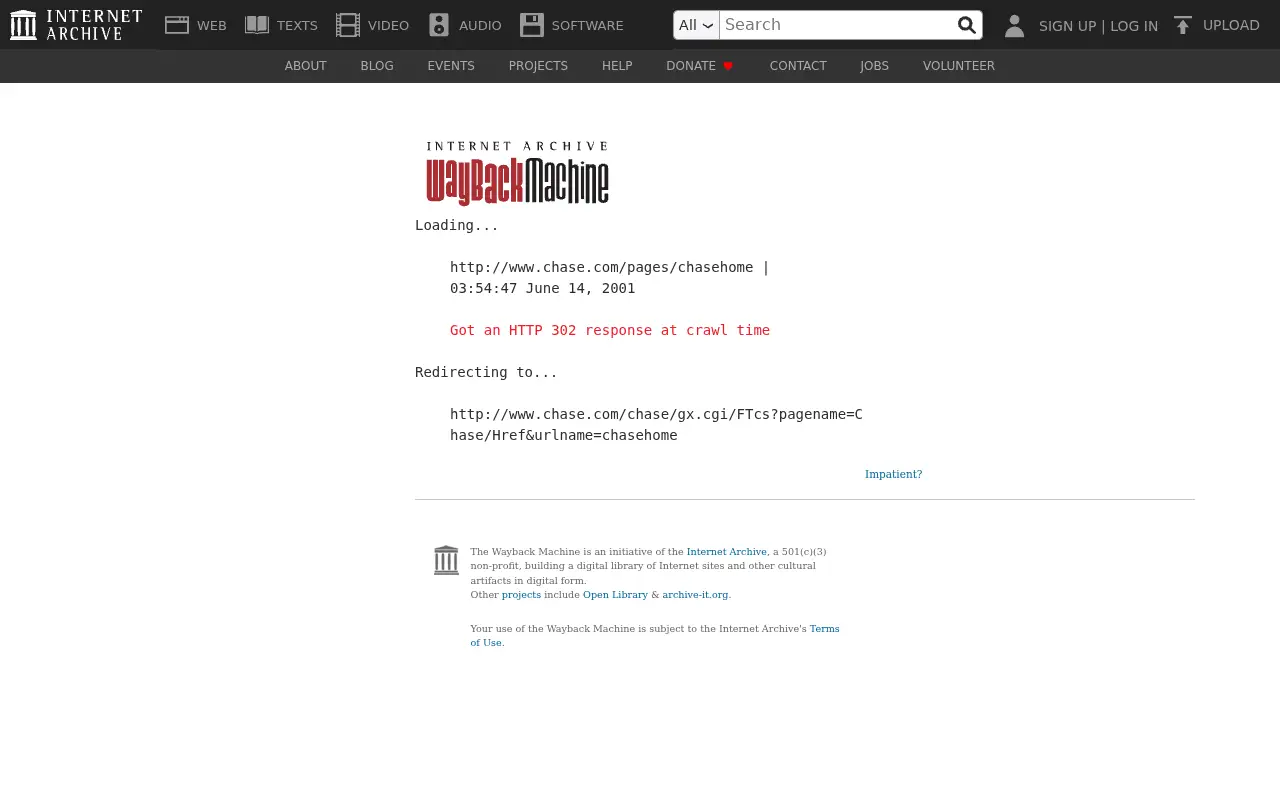
Task: Click the Web window icon
Action: pos(177,25)
